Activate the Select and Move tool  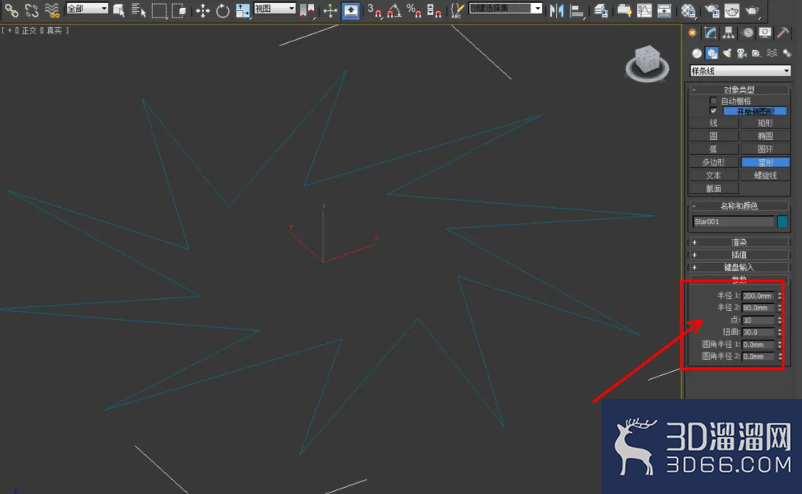tap(203, 10)
